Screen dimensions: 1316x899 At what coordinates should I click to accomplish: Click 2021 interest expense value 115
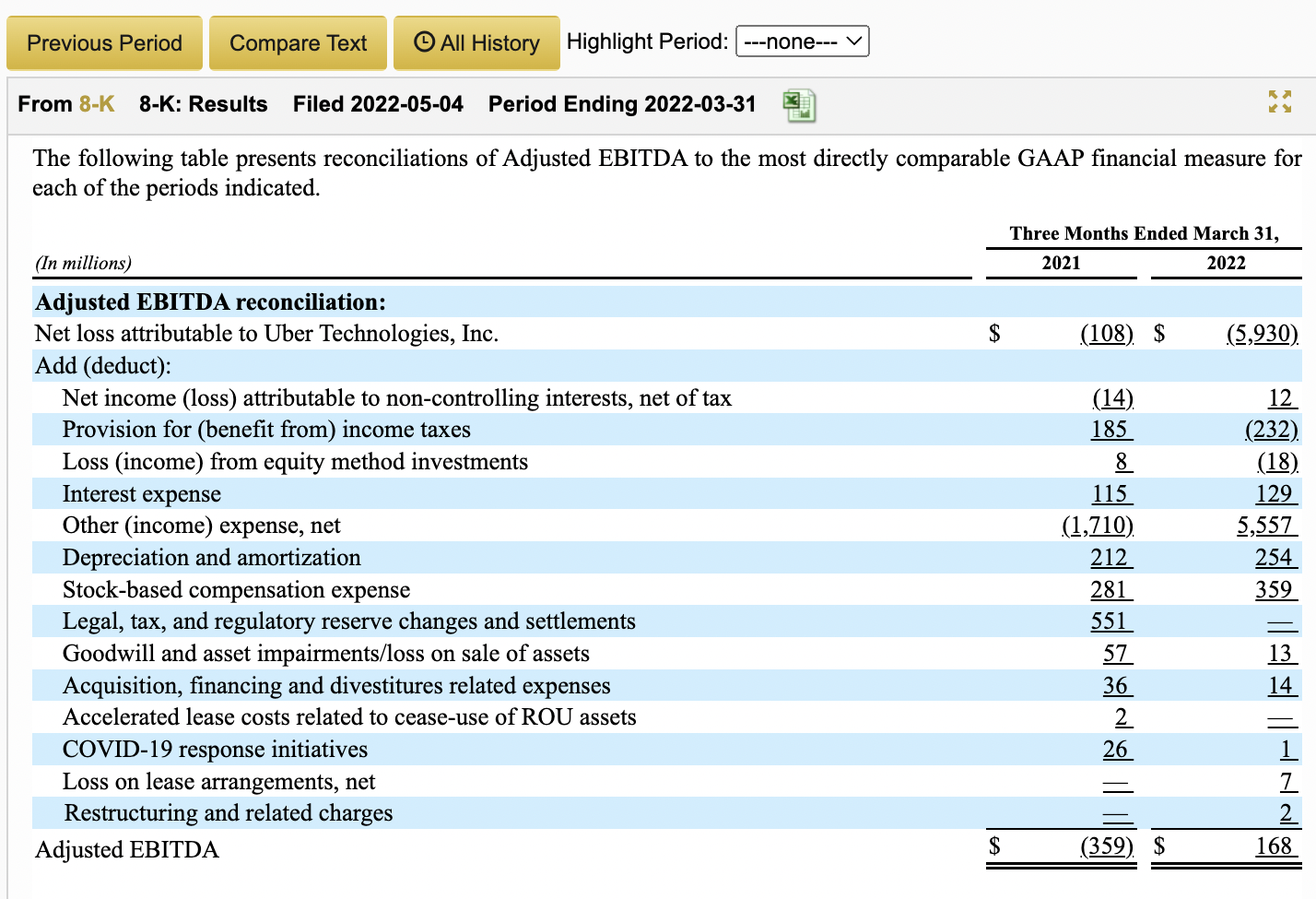pos(1110,494)
